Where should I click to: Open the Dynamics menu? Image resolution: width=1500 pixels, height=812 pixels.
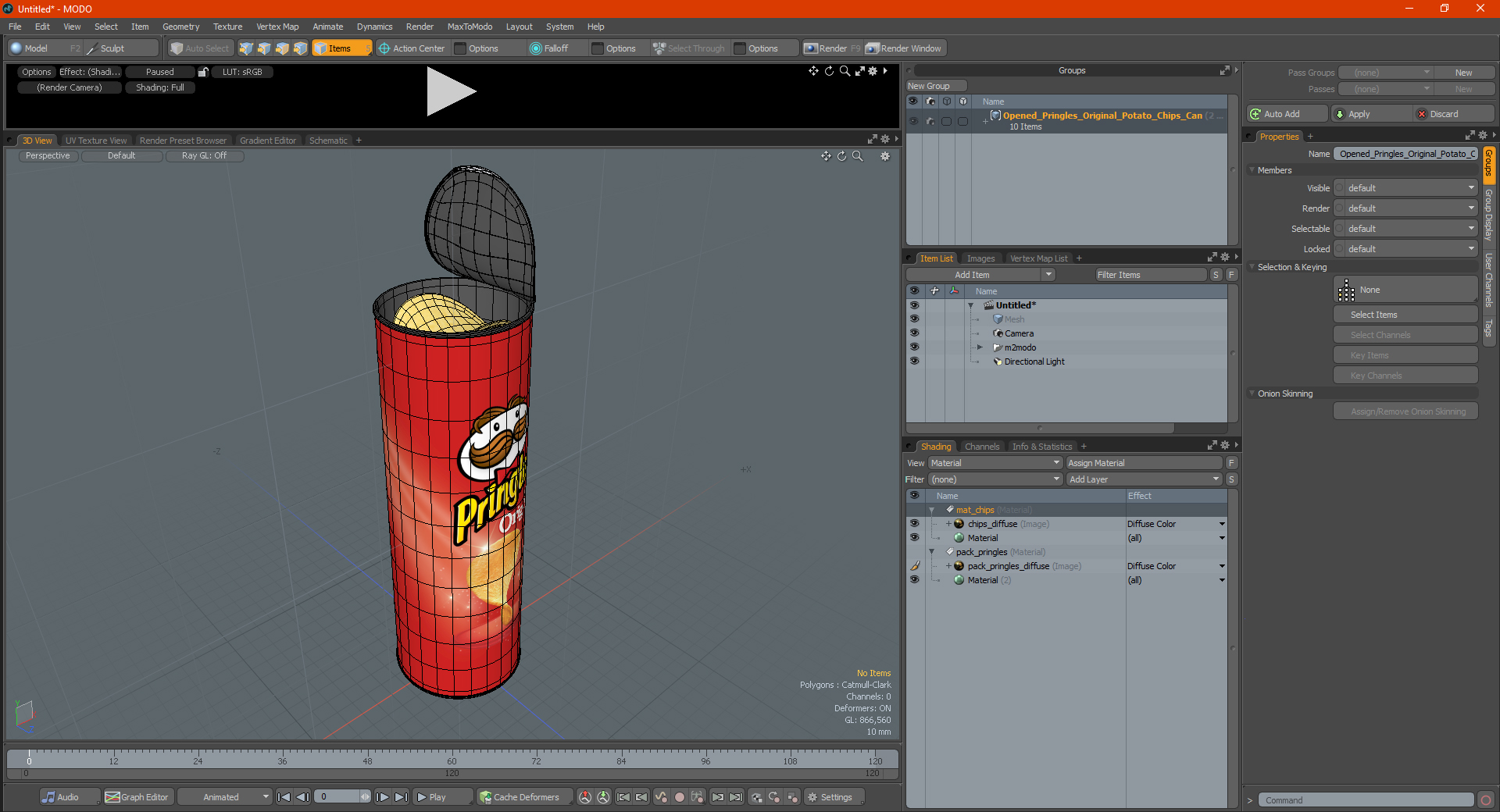tap(374, 27)
